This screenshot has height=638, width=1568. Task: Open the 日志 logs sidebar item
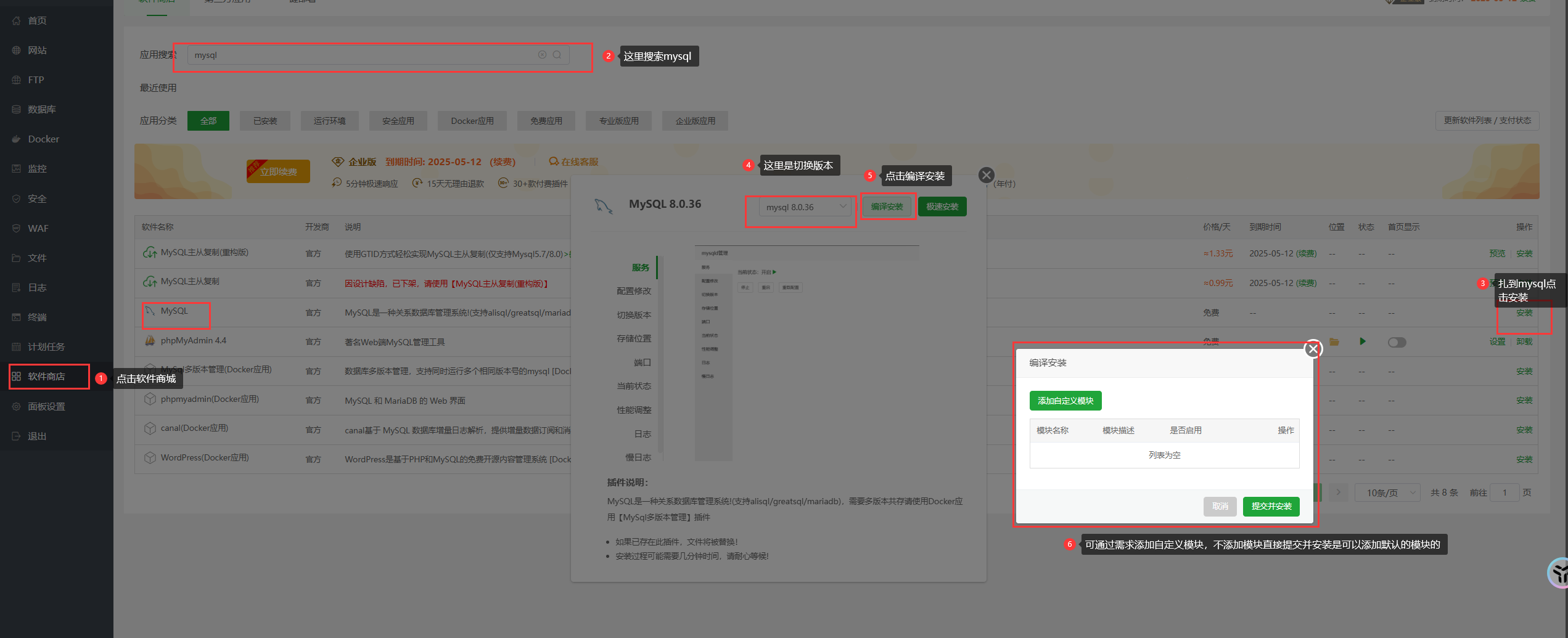click(37, 287)
